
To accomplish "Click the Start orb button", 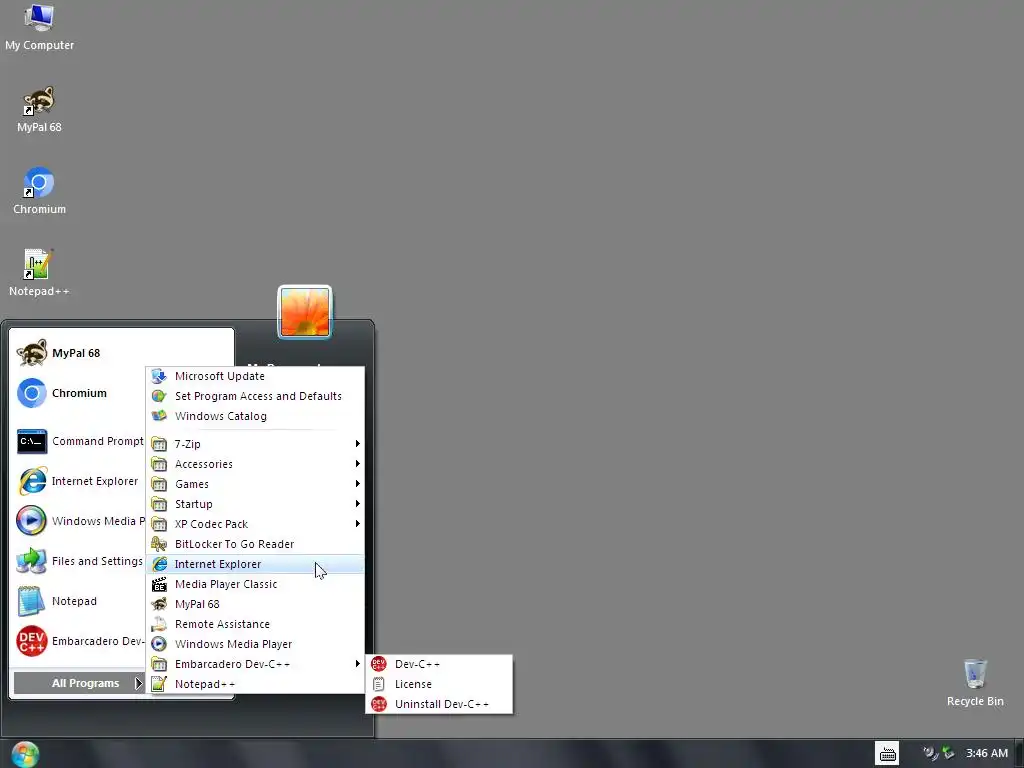I will click(x=25, y=754).
